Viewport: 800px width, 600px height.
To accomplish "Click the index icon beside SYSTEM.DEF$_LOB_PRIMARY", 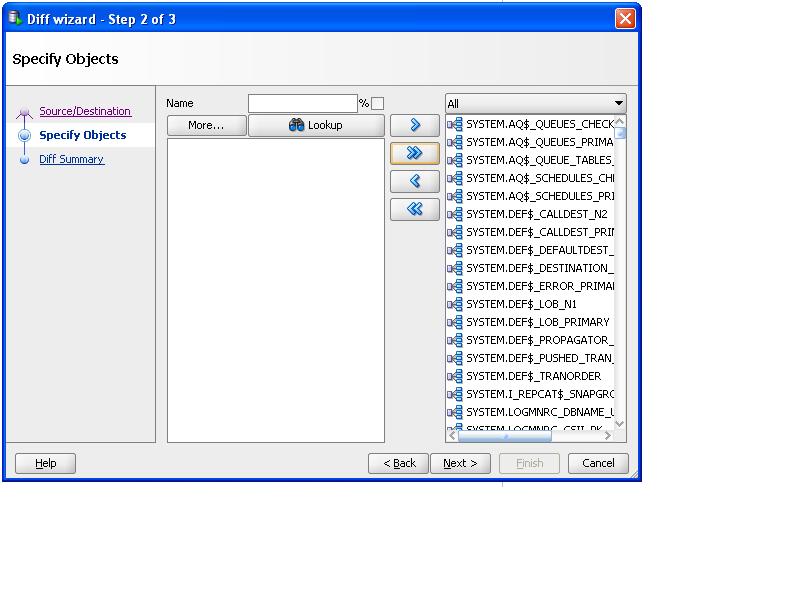I will [x=455, y=322].
